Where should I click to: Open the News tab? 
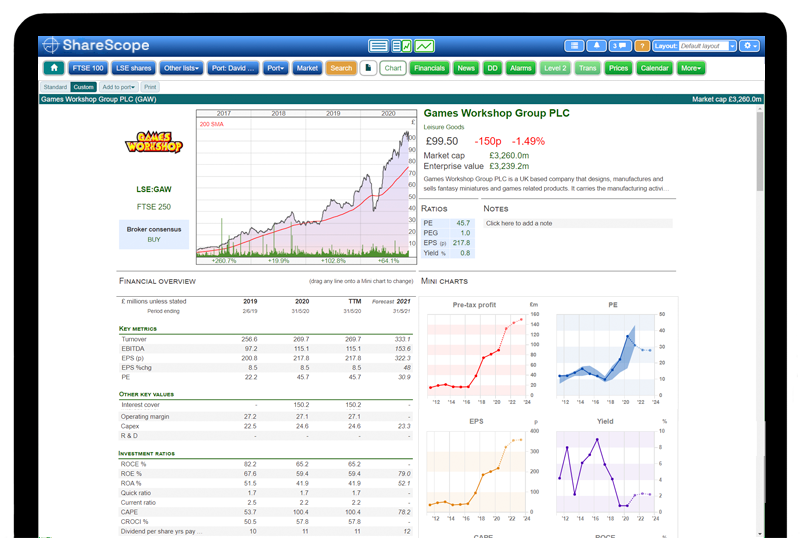pos(466,68)
